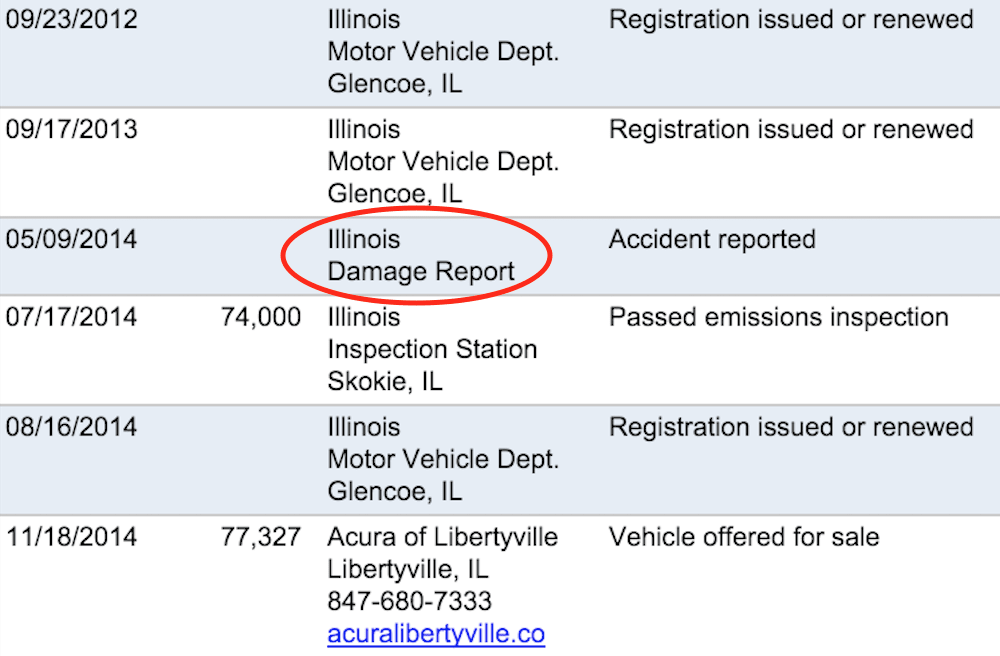Click the 09/23/2012 date cell
The width and height of the screenshot is (1000, 656).
click(71, 19)
